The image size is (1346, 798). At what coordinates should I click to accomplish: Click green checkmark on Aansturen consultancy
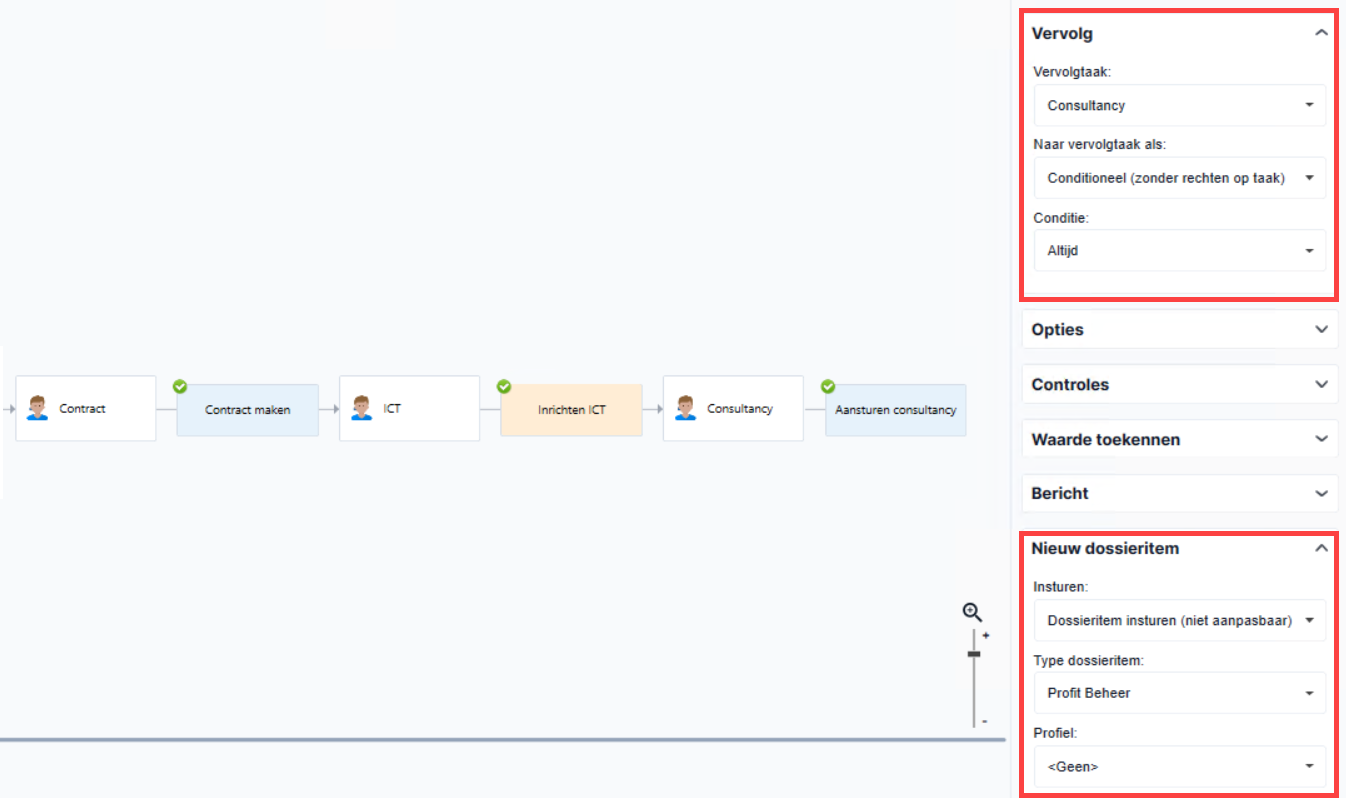tap(828, 386)
